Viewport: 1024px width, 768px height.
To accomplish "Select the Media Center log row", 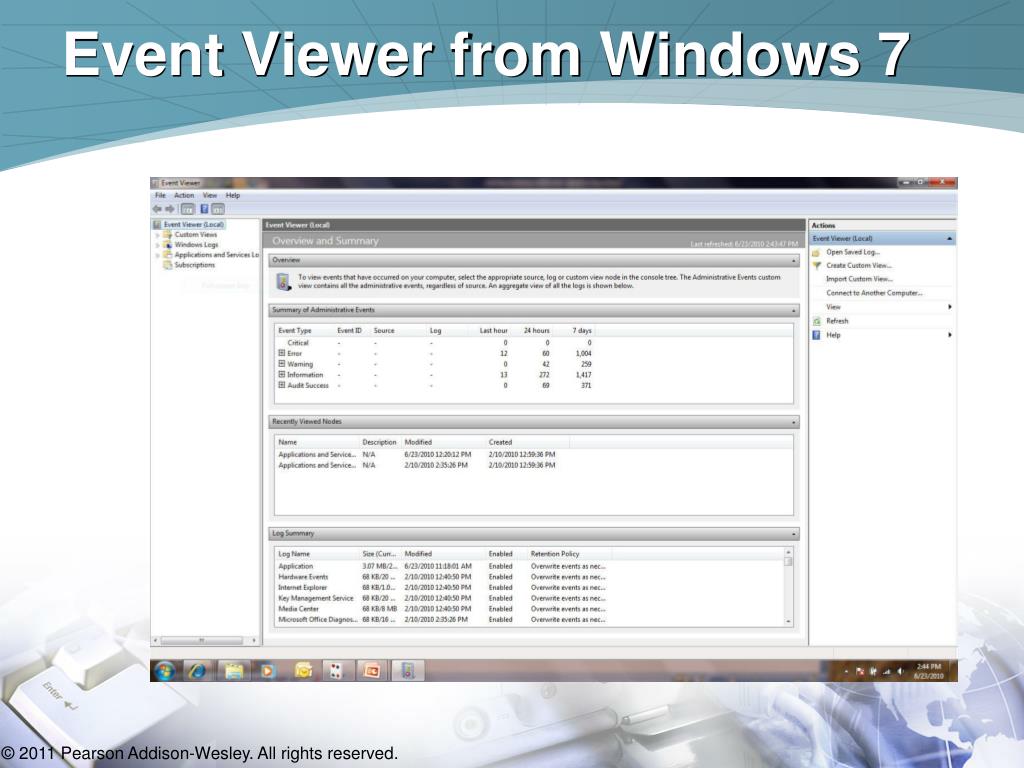I will coord(442,609).
